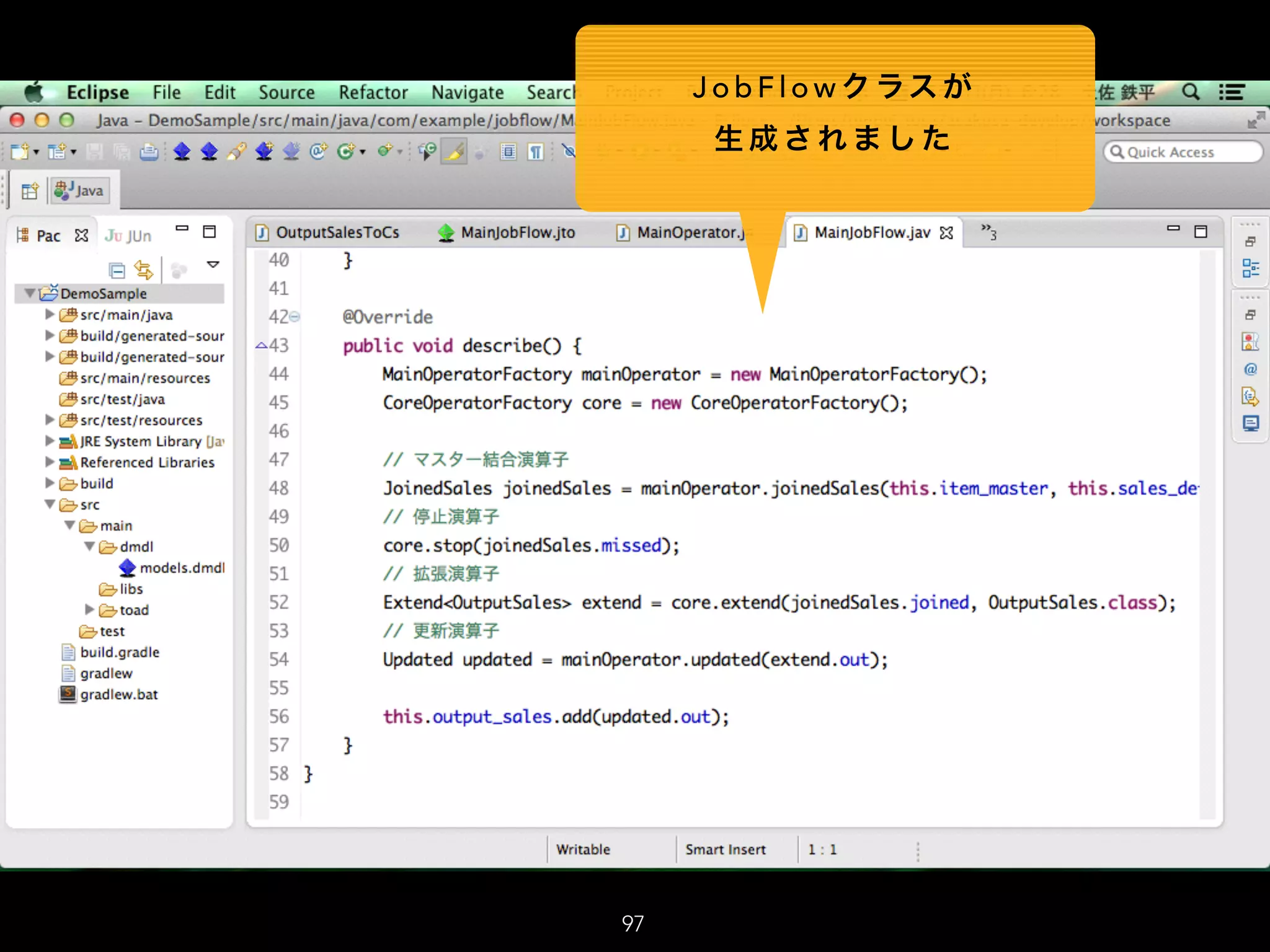Click the Outline view icon in right trim
Screen dimensions: 1270x952
[x=1250, y=268]
